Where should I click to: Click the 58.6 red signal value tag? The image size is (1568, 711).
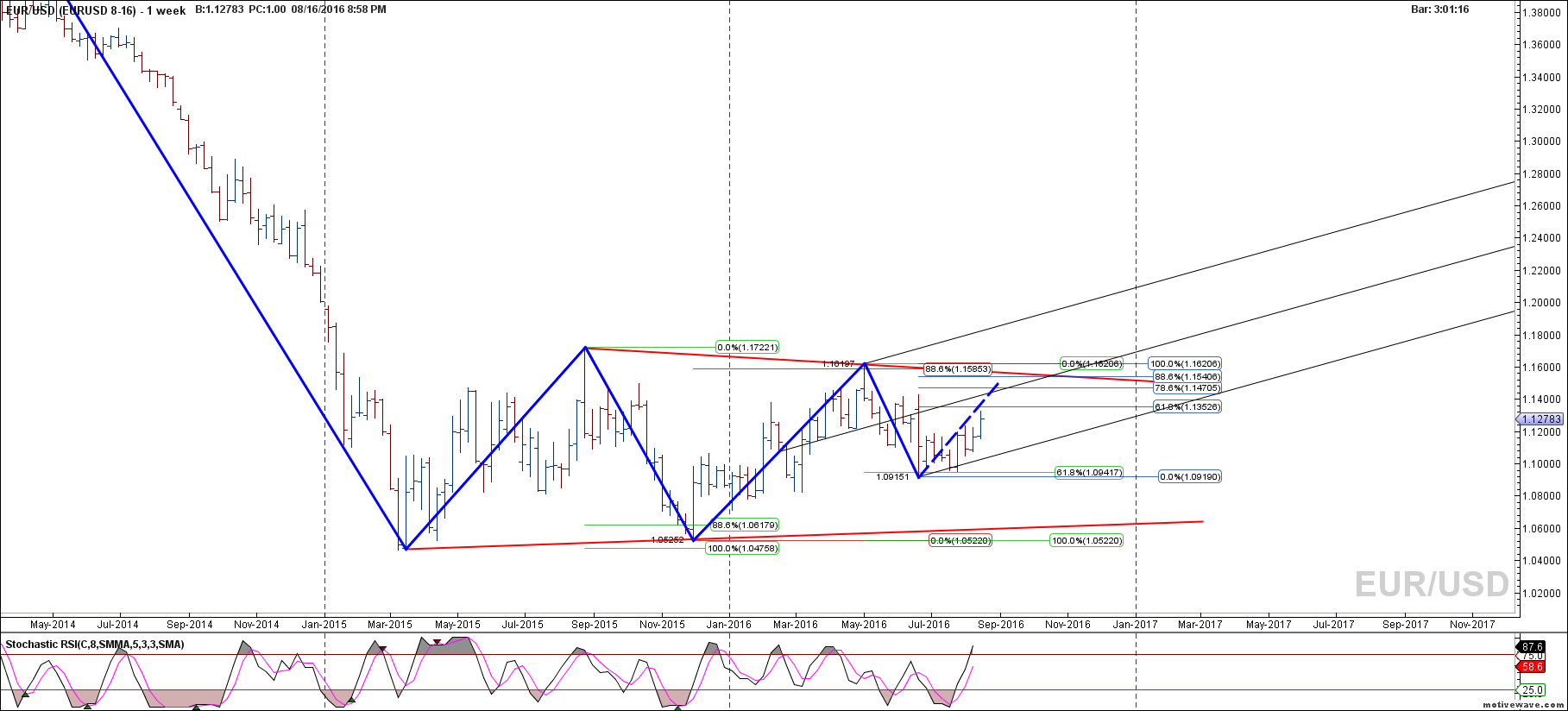click(x=1532, y=667)
